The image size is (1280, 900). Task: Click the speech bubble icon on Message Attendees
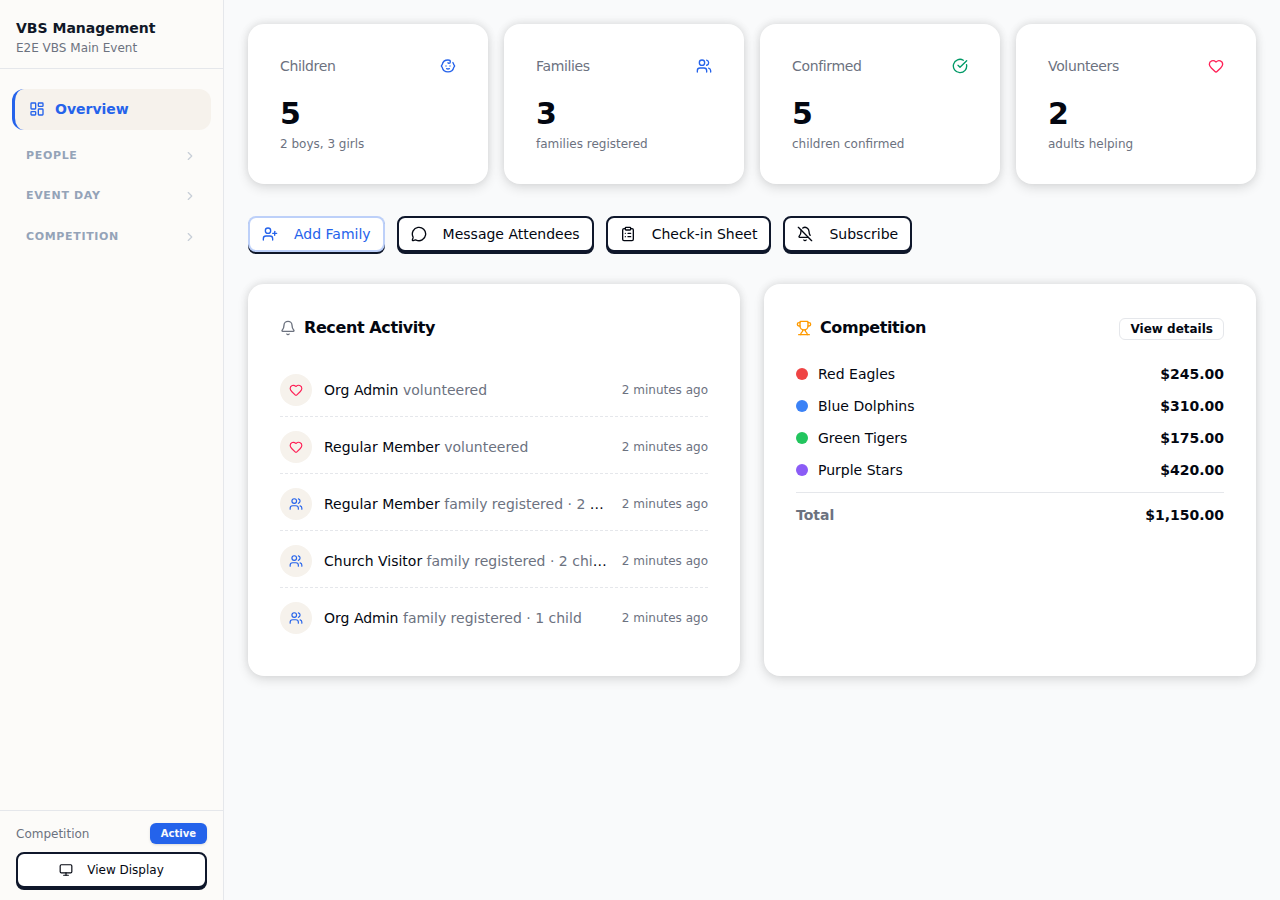click(x=419, y=234)
